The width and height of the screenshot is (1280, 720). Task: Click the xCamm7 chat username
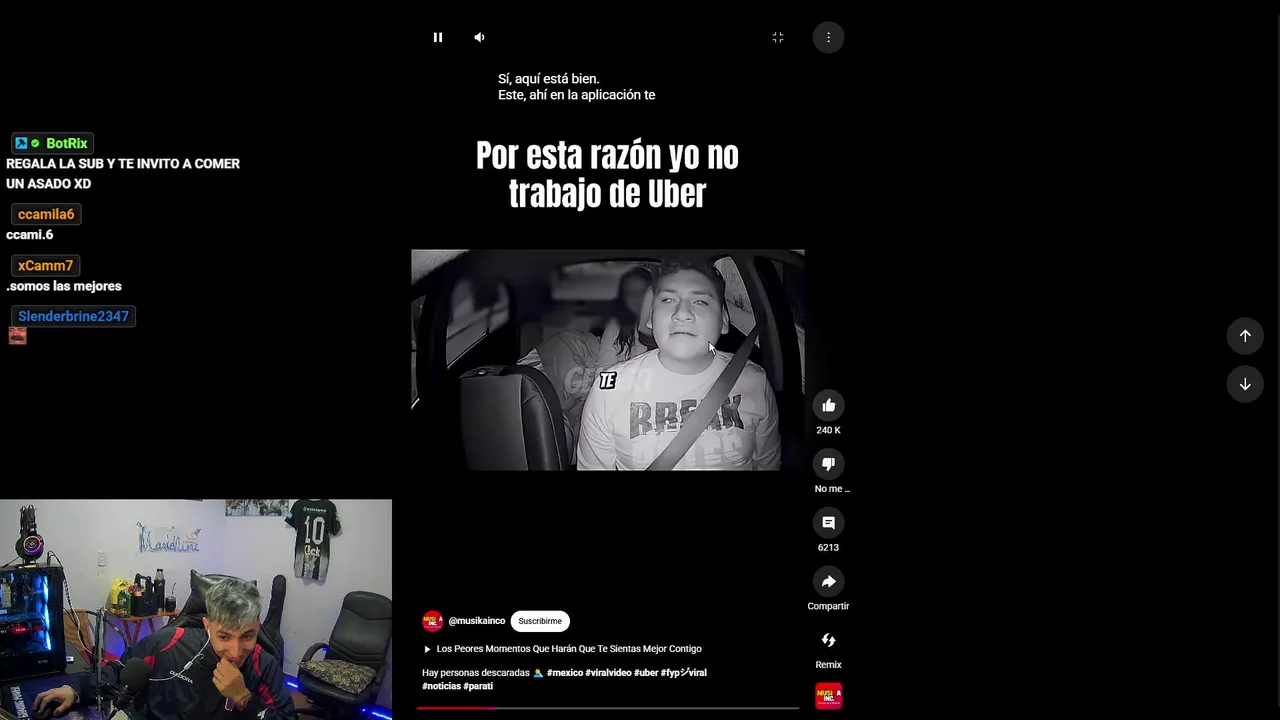45,265
